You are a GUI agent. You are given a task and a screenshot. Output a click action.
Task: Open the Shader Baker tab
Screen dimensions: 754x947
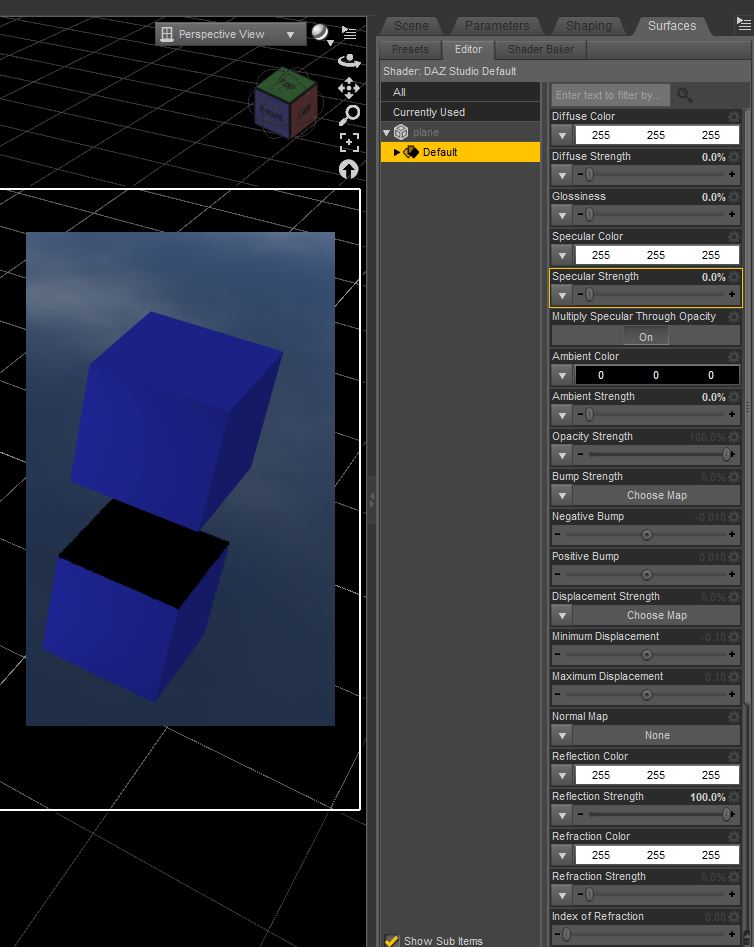pos(540,49)
